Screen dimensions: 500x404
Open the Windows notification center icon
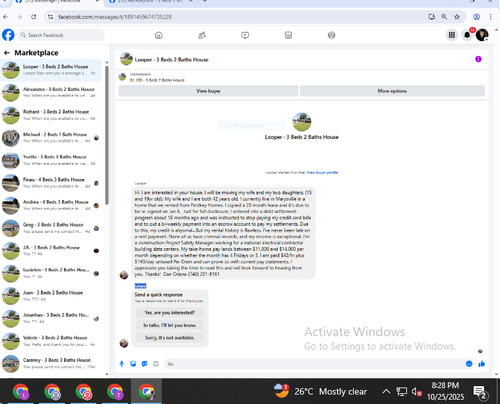(x=481, y=392)
